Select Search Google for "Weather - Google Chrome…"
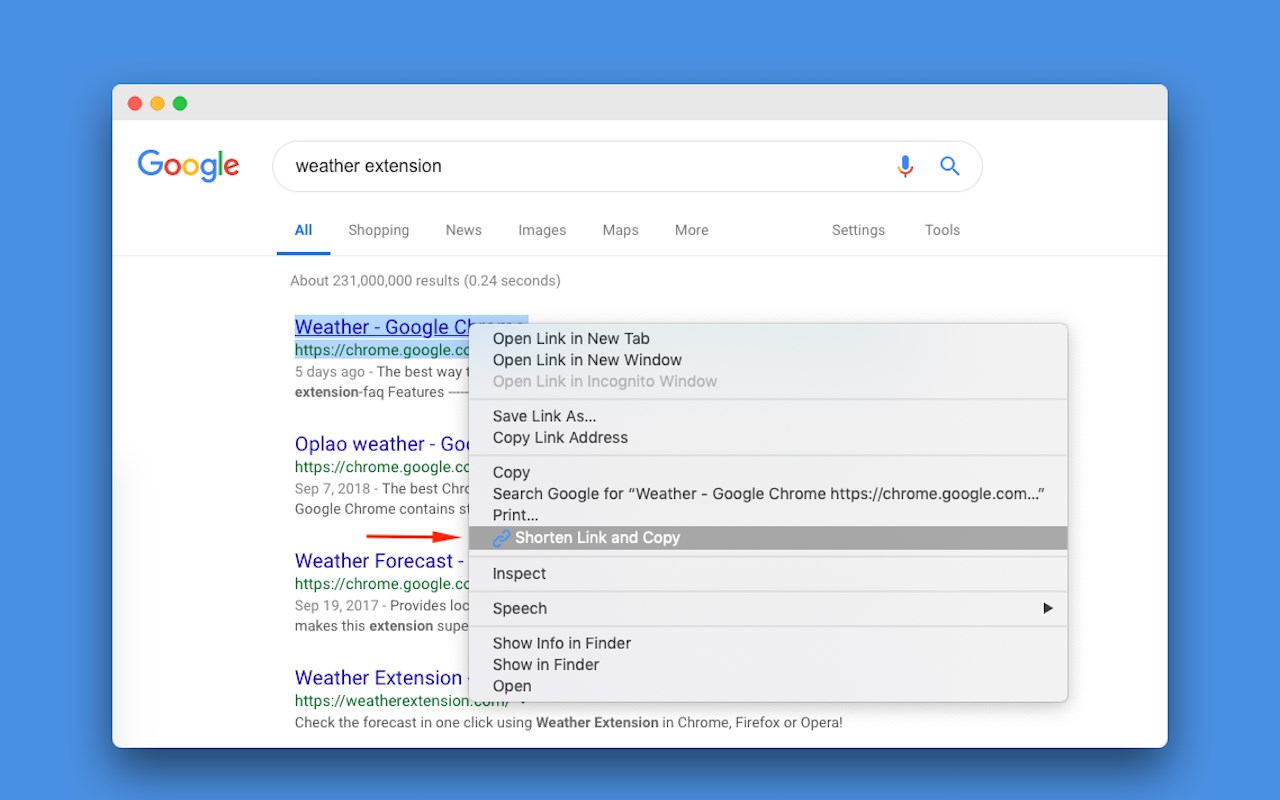 [768, 494]
